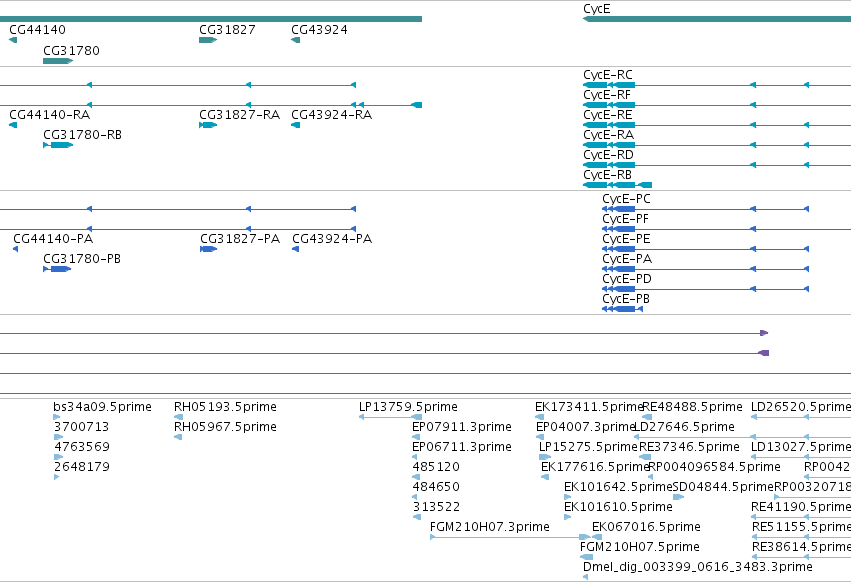Select EST RE37346.5prime
Image resolution: width=851 pixels, height=582 pixels.
click(689, 447)
